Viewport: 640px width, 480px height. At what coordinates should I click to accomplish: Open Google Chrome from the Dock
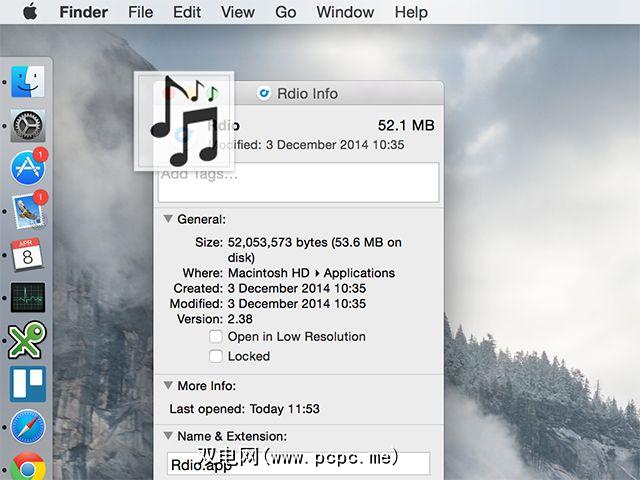[27, 466]
